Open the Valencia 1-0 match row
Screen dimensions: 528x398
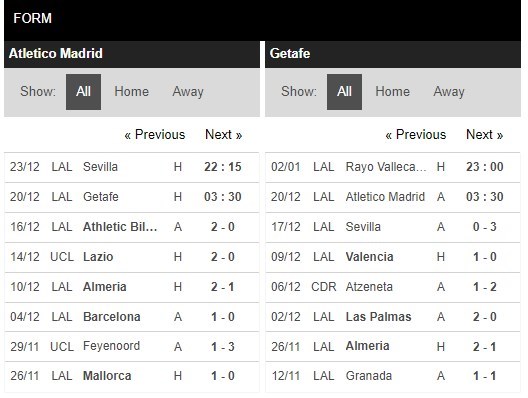[393, 257]
